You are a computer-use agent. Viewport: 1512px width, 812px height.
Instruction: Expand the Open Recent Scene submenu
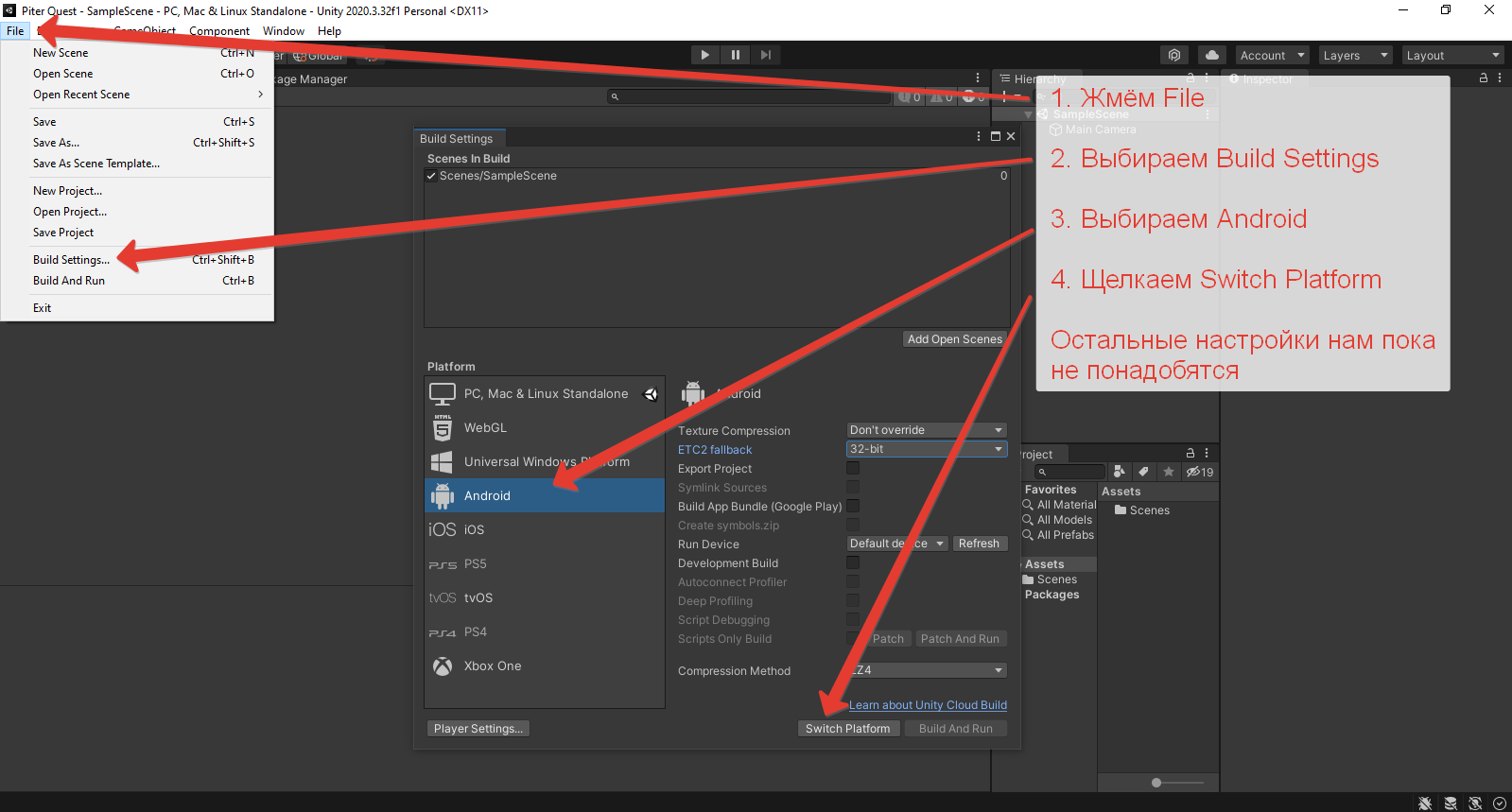point(138,95)
